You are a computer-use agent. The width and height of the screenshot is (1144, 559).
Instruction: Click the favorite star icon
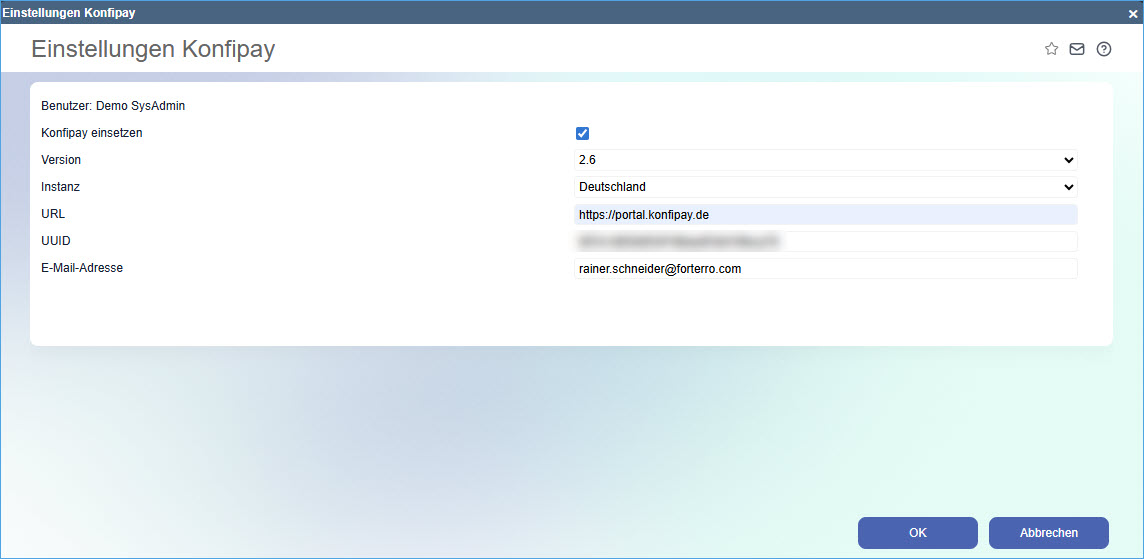(x=1051, y=49)
